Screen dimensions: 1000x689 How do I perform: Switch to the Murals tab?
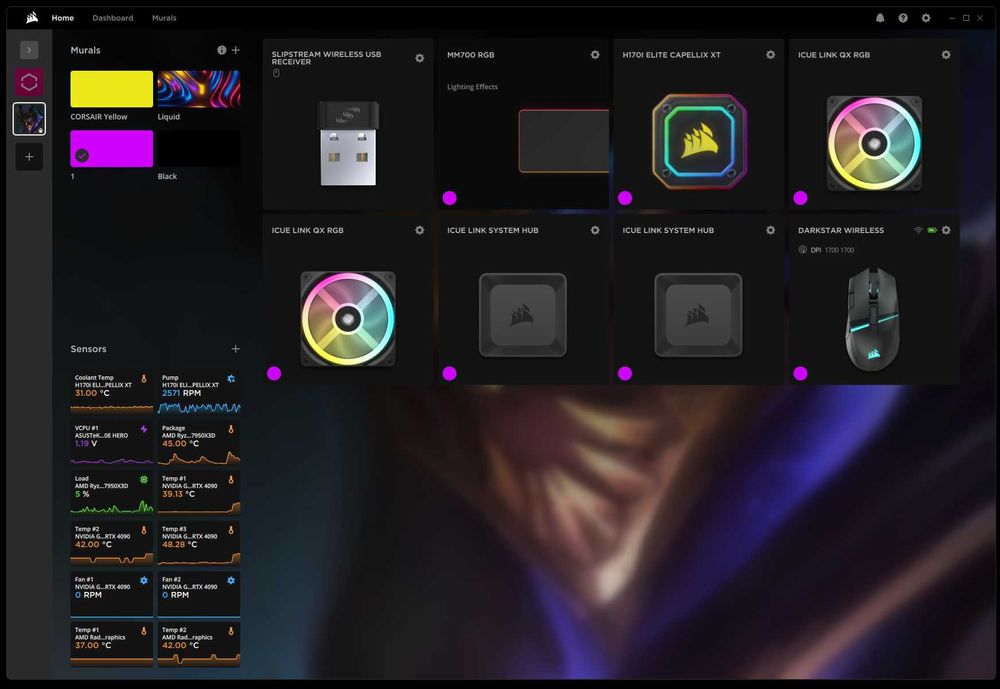tap(164, 18)
